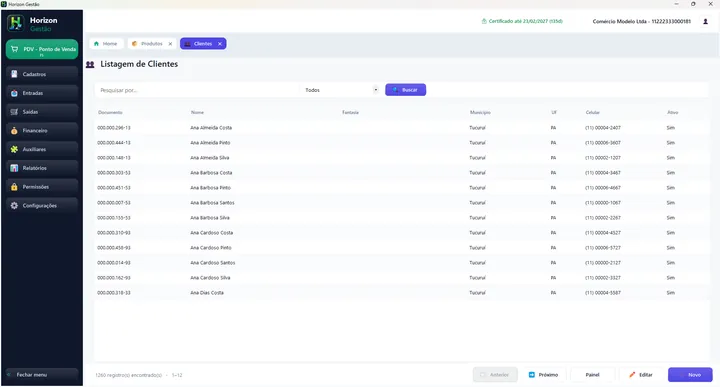Screen dimensions: 720x387
Task: Switch to the Home tab
Action: tap(106, 44)
